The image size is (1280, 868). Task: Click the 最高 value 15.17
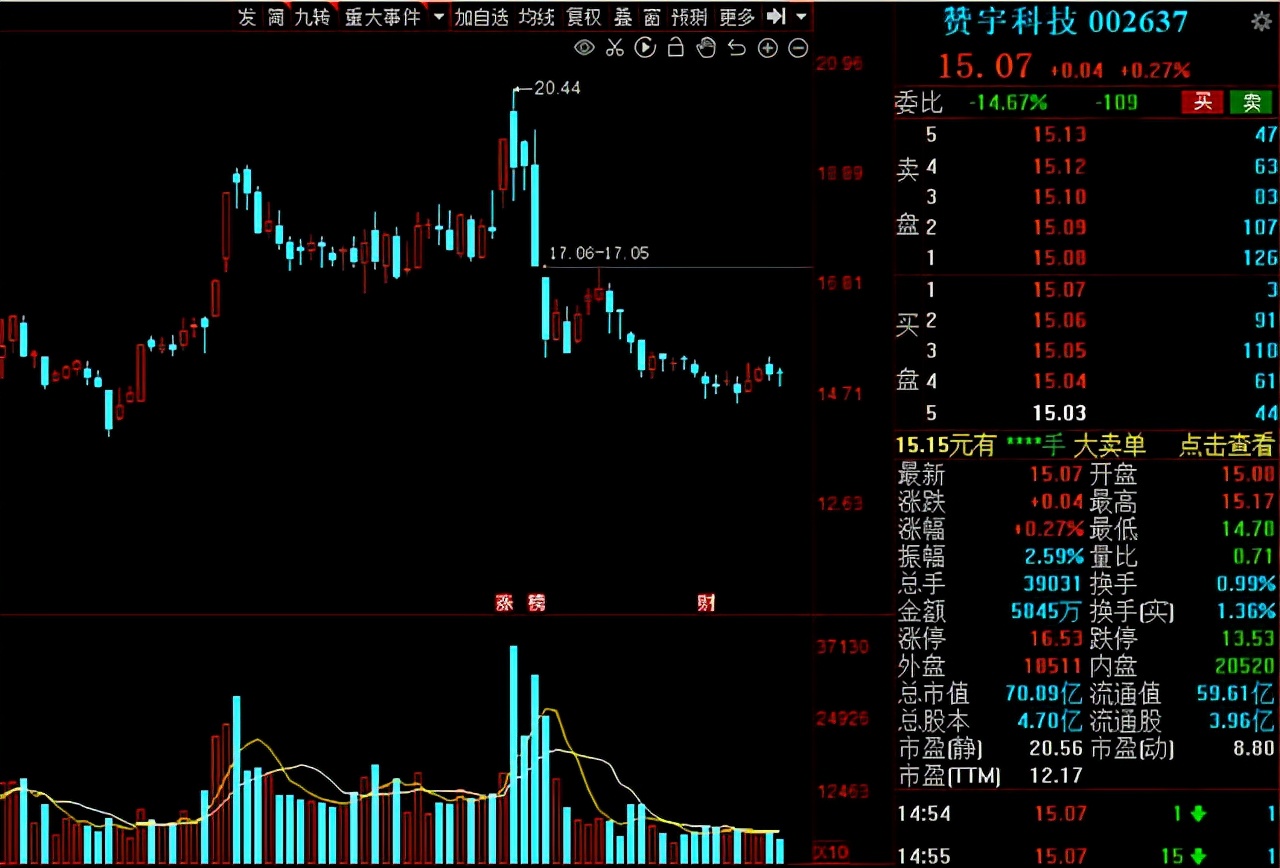1248,501
